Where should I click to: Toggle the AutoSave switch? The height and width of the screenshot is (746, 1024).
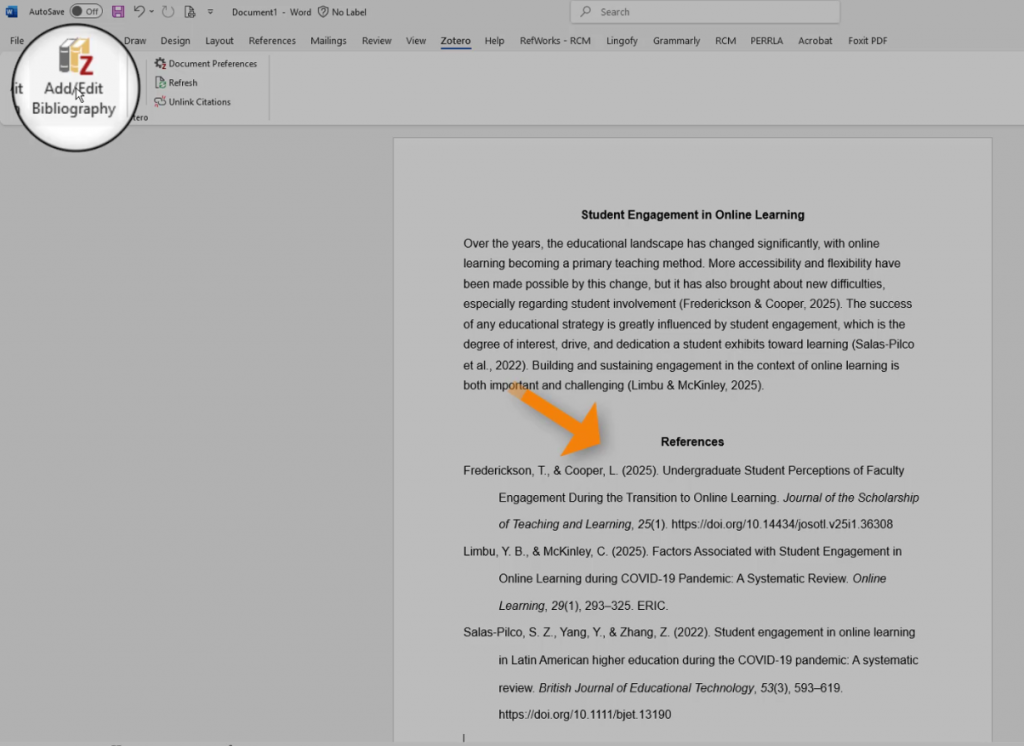(86, 12)
